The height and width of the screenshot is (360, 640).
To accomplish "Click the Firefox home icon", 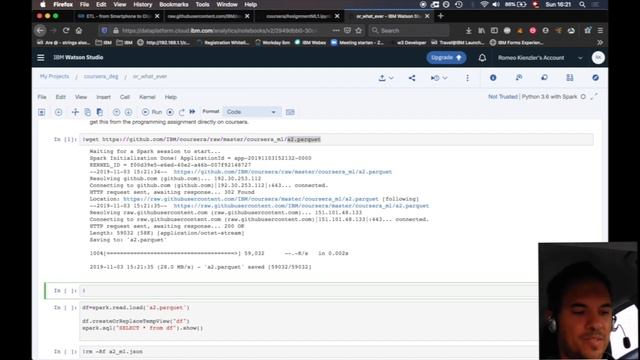I will pos(79,31).
